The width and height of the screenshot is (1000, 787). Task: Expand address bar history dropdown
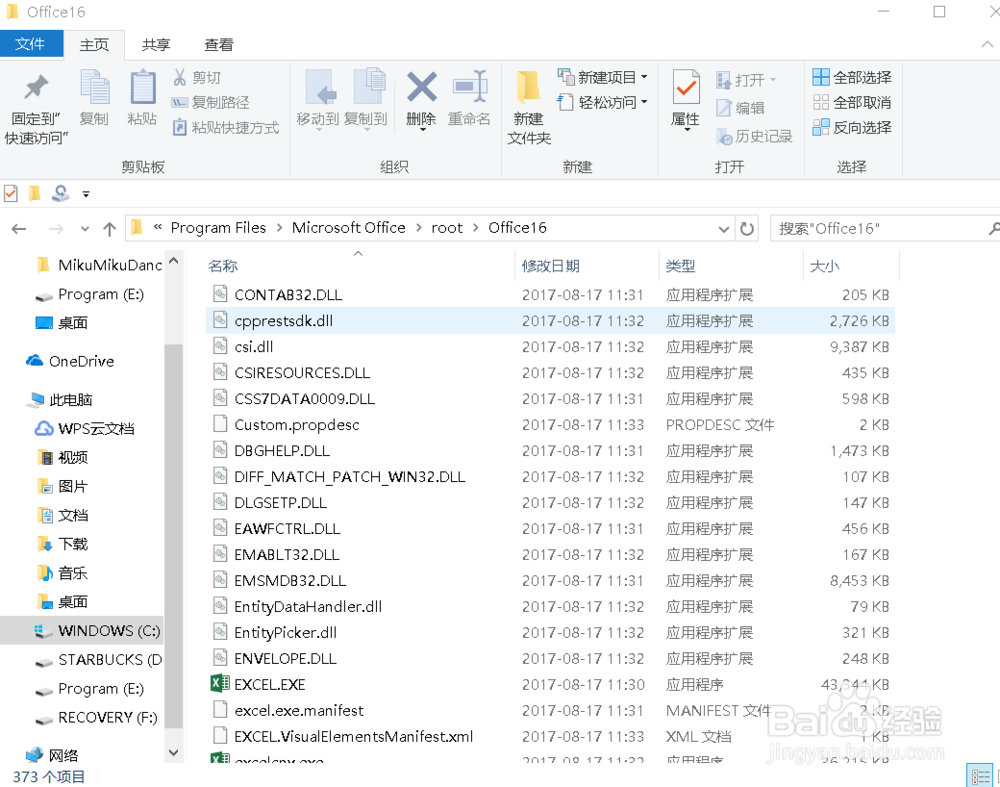coord(723,229)
